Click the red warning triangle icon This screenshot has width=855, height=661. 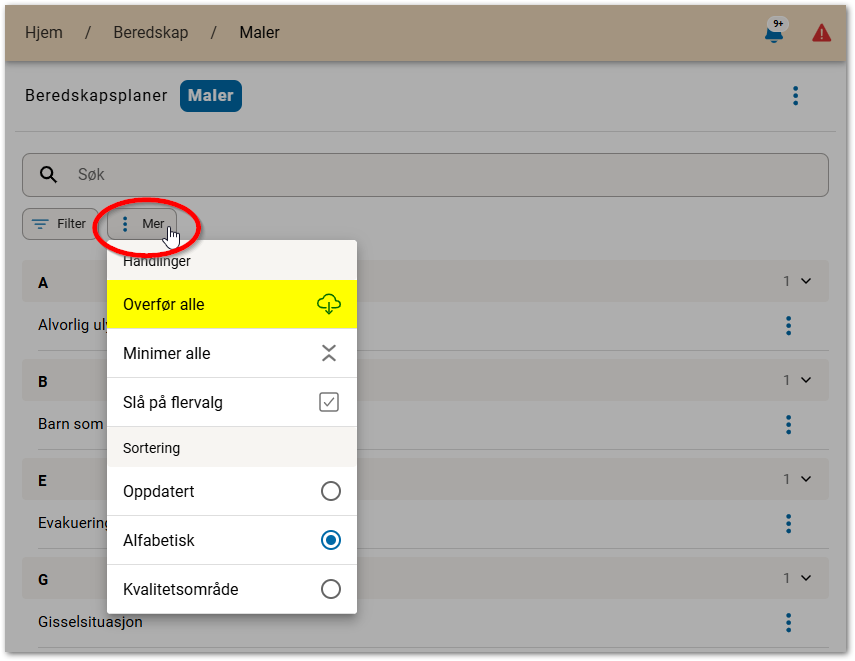pos(821,33)
